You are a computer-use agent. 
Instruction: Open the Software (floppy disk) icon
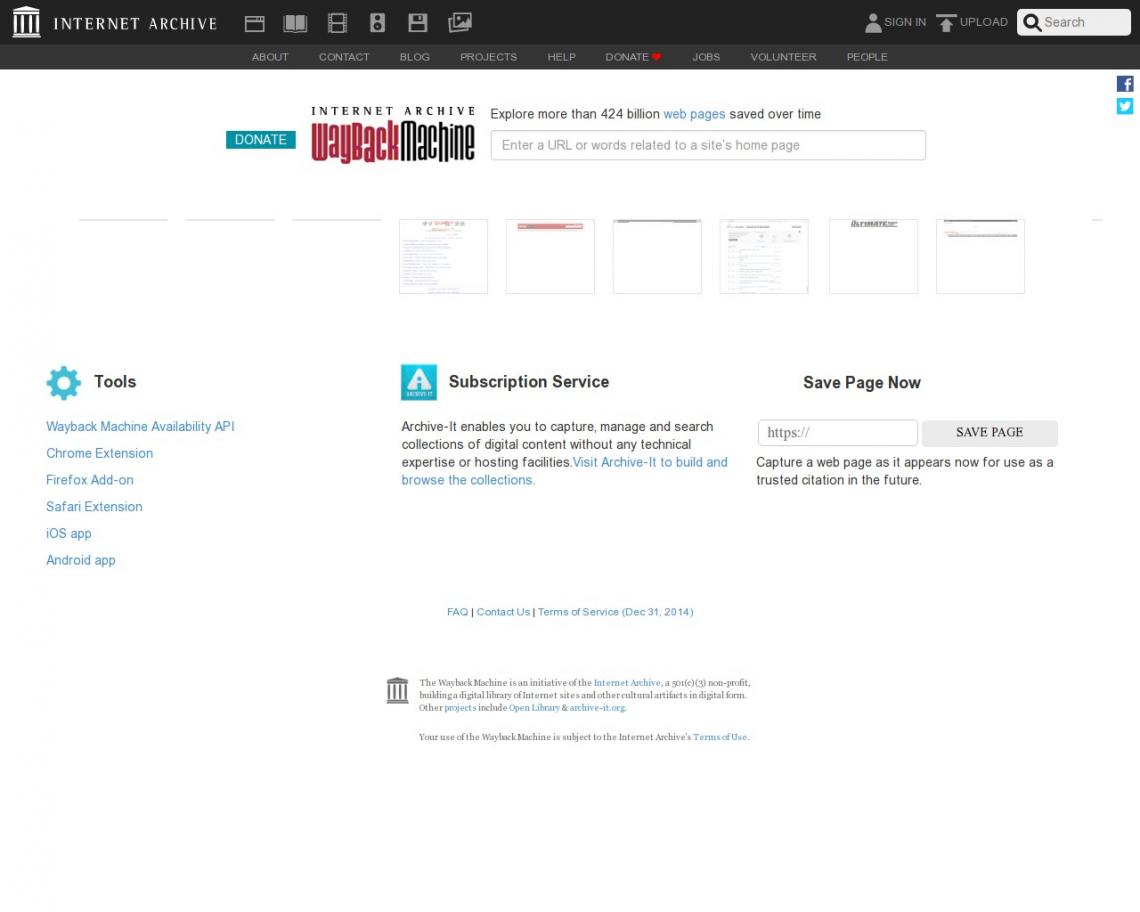coord(418,23)
